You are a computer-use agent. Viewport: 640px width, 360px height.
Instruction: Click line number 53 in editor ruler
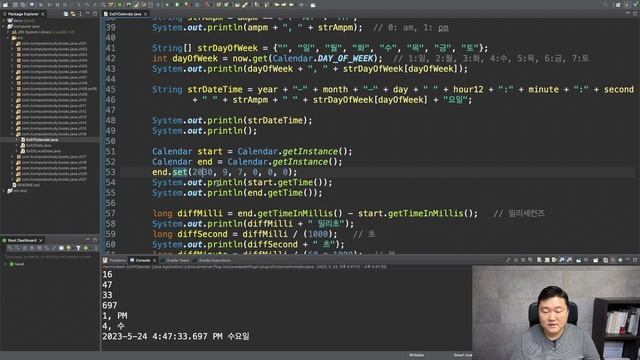click(x=110, y=172)
